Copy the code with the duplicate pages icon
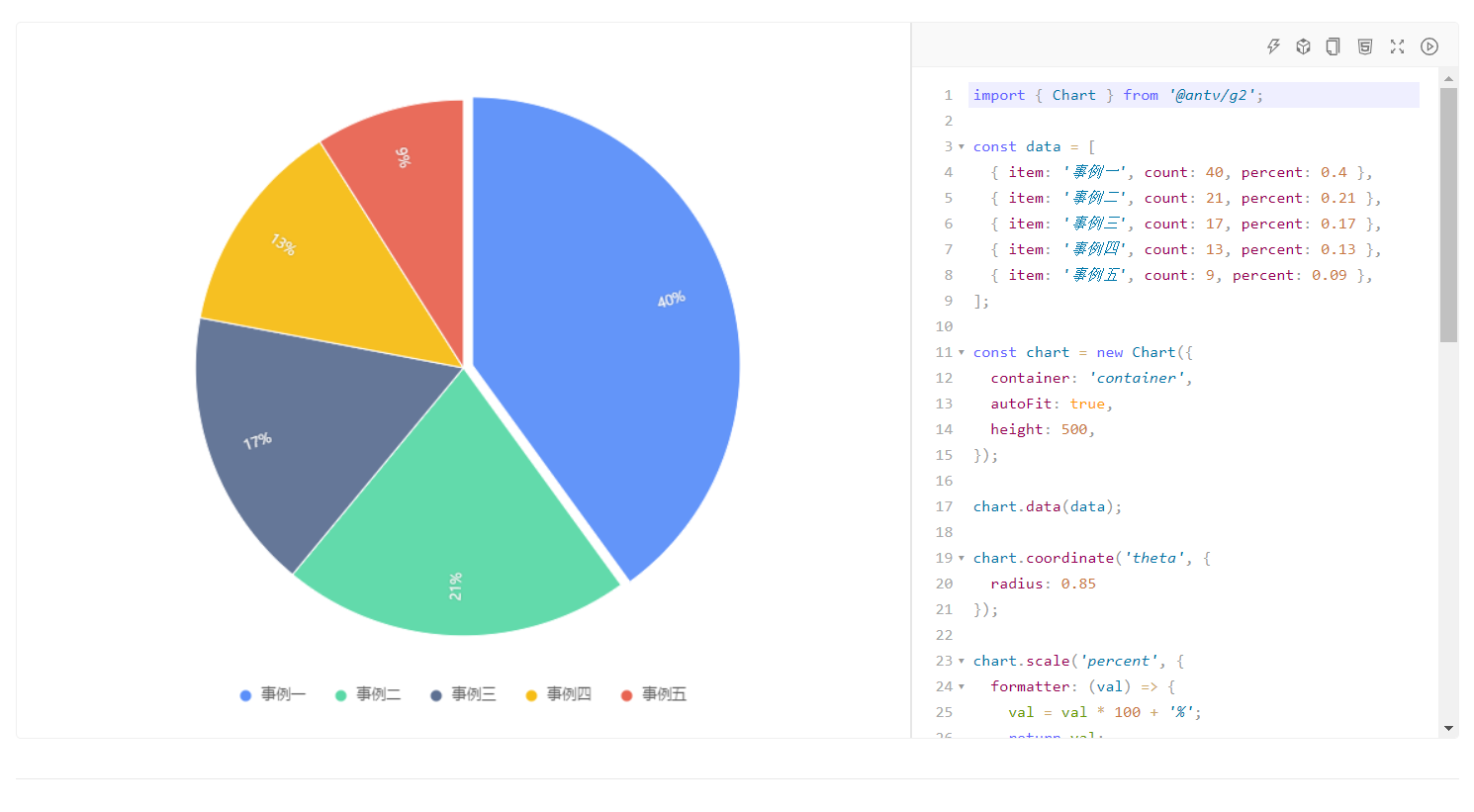Viewport: 1474px width, 812px height. tap(1334, 46)
